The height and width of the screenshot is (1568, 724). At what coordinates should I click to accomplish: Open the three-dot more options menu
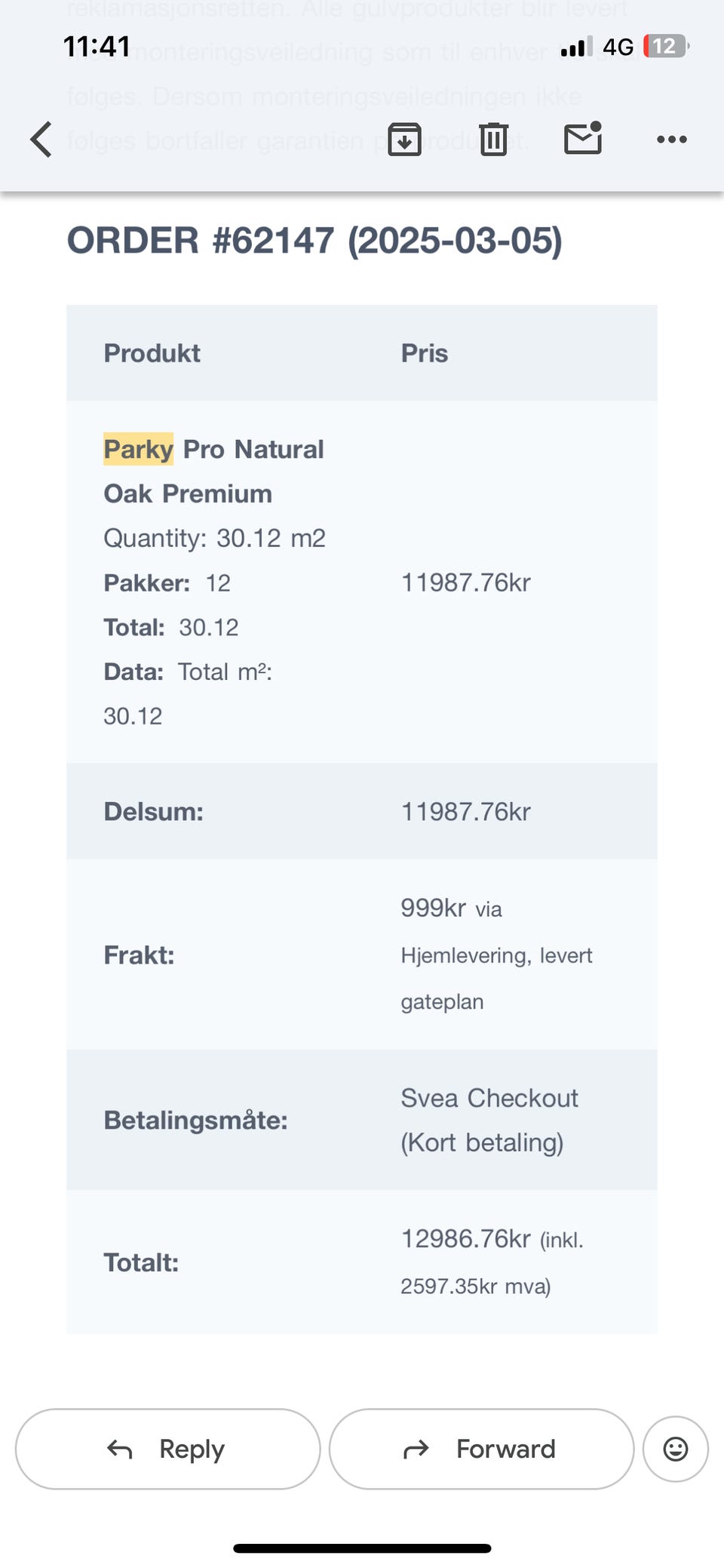[671, 140]
